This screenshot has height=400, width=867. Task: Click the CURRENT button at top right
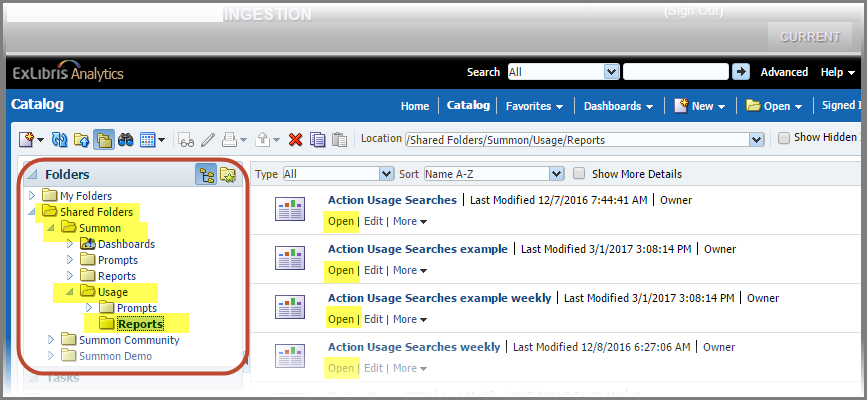tap(810, 37)
